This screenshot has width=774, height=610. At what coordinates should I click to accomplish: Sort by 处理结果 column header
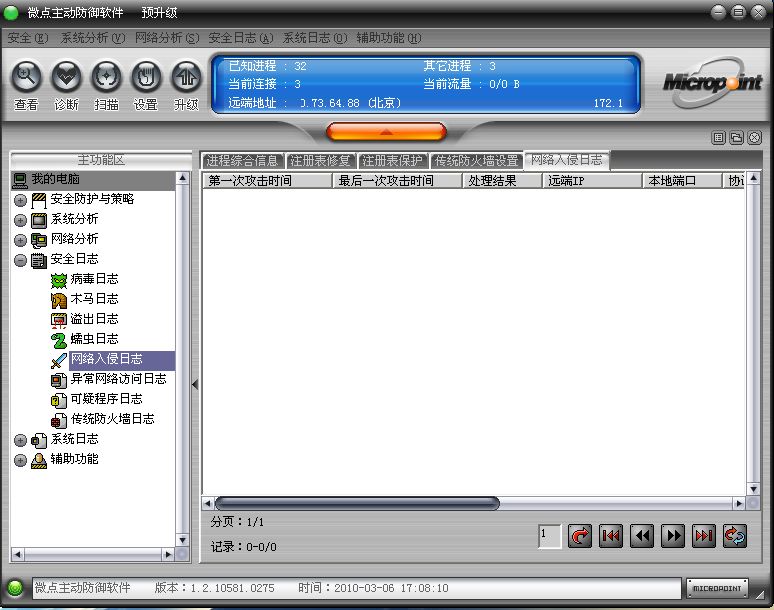(503, 181)
